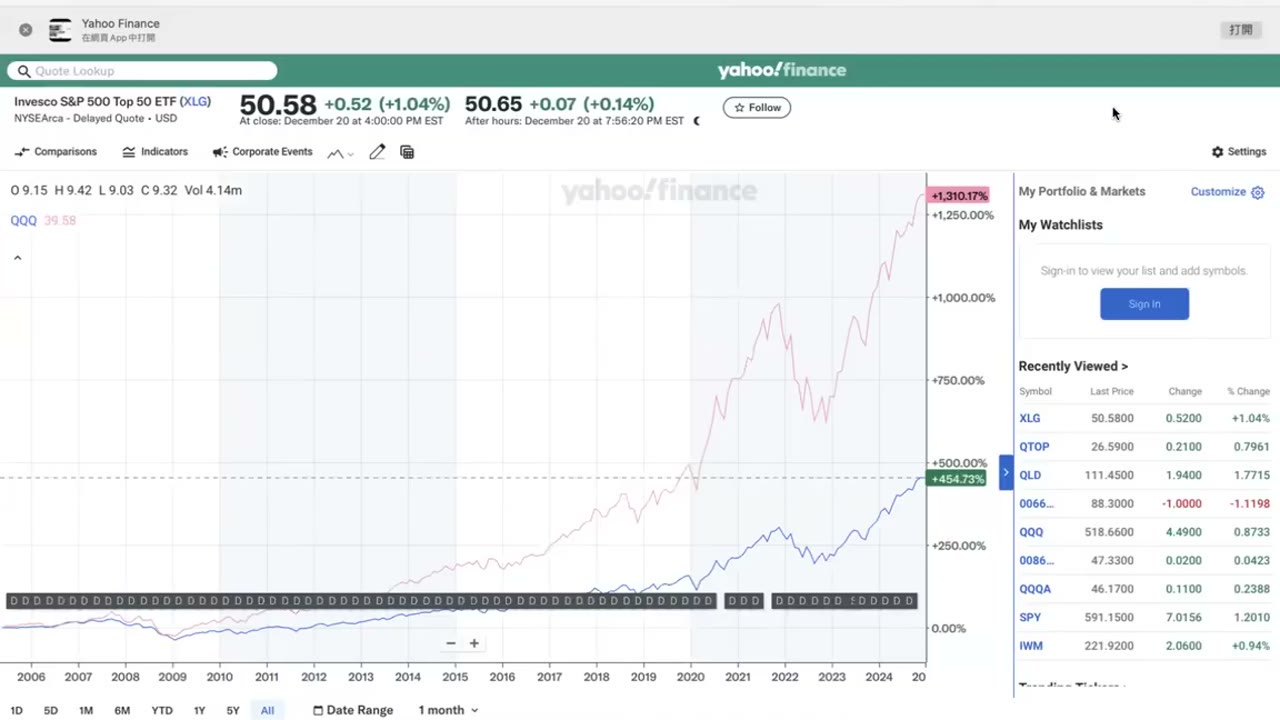
Task: Collapse the side panel with the blue arrow
Action: coord(1006,472)
